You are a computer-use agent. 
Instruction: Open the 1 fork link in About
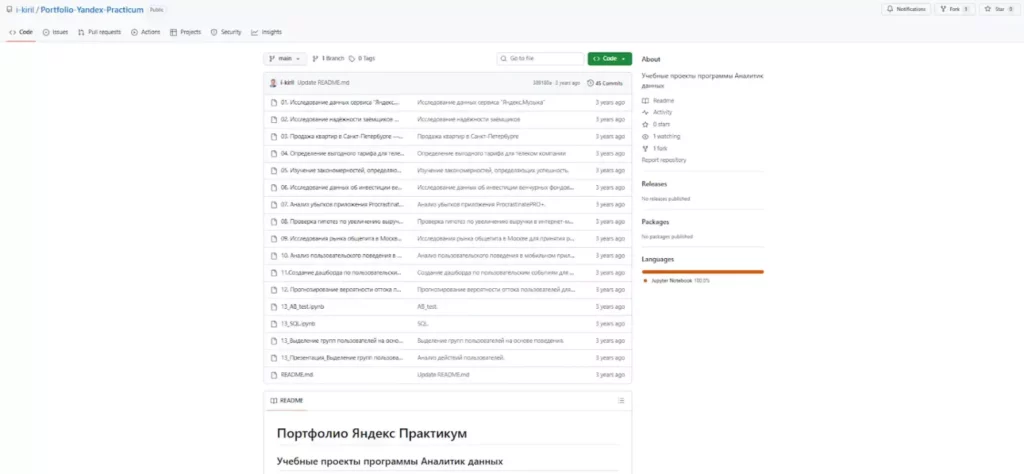(x=656, y=148)
